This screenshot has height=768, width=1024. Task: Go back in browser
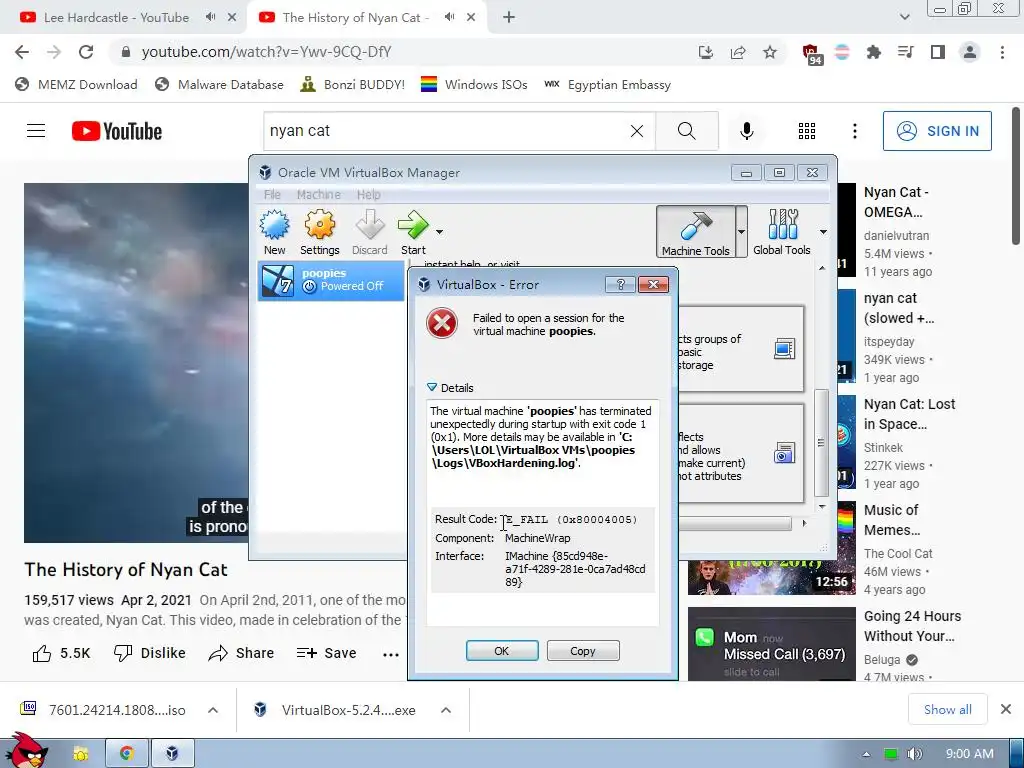pyautogui.click(x=22, y=52)
